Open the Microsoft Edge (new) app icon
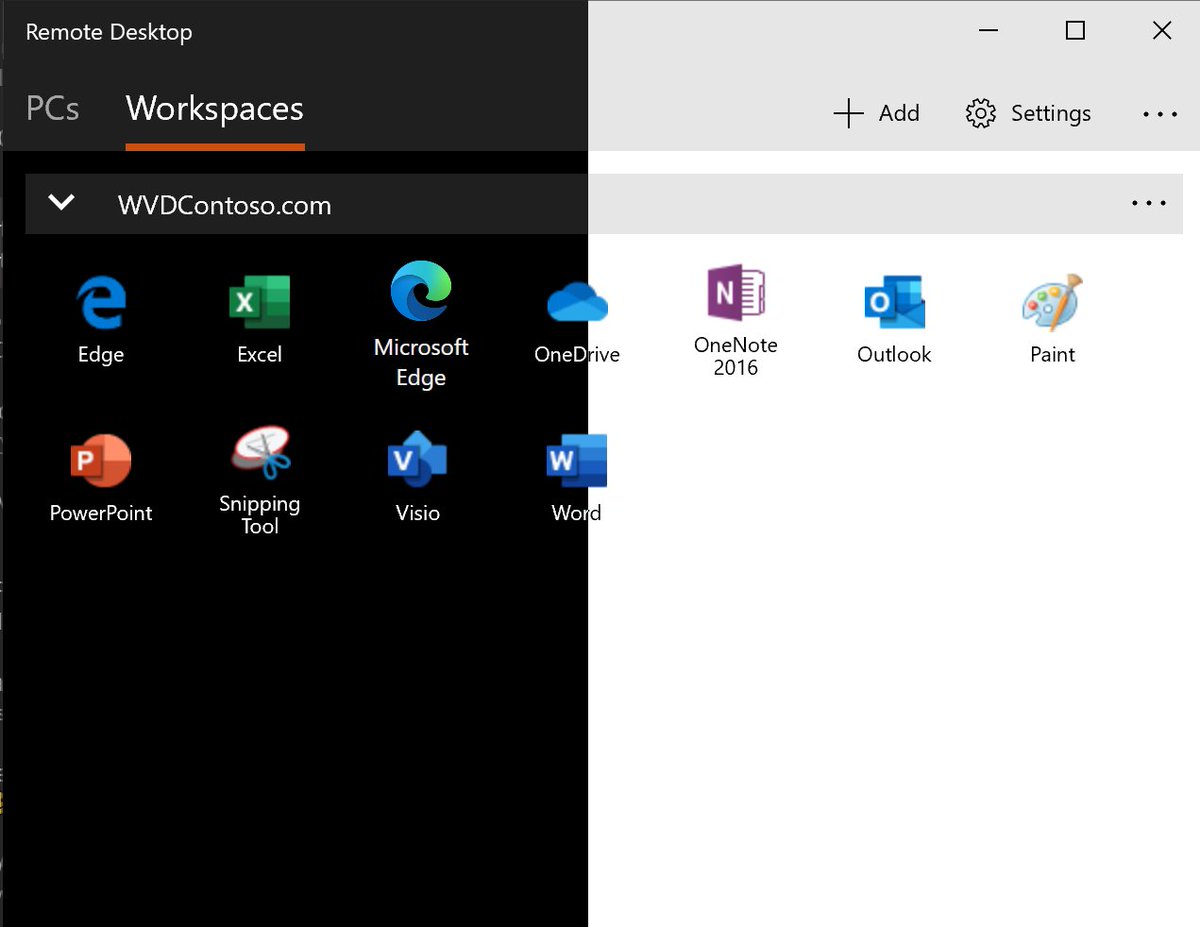1200x927 pixels. pos(420,291)
